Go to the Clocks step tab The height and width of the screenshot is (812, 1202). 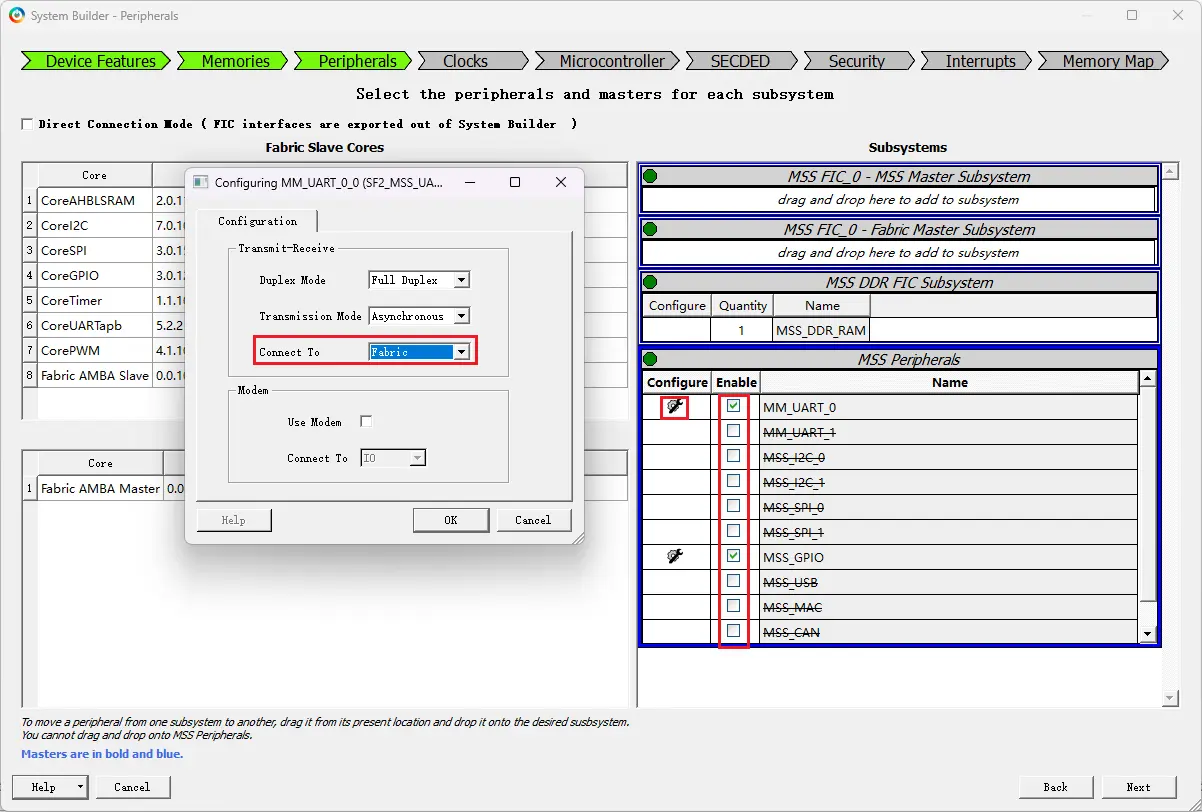point(465,61)
